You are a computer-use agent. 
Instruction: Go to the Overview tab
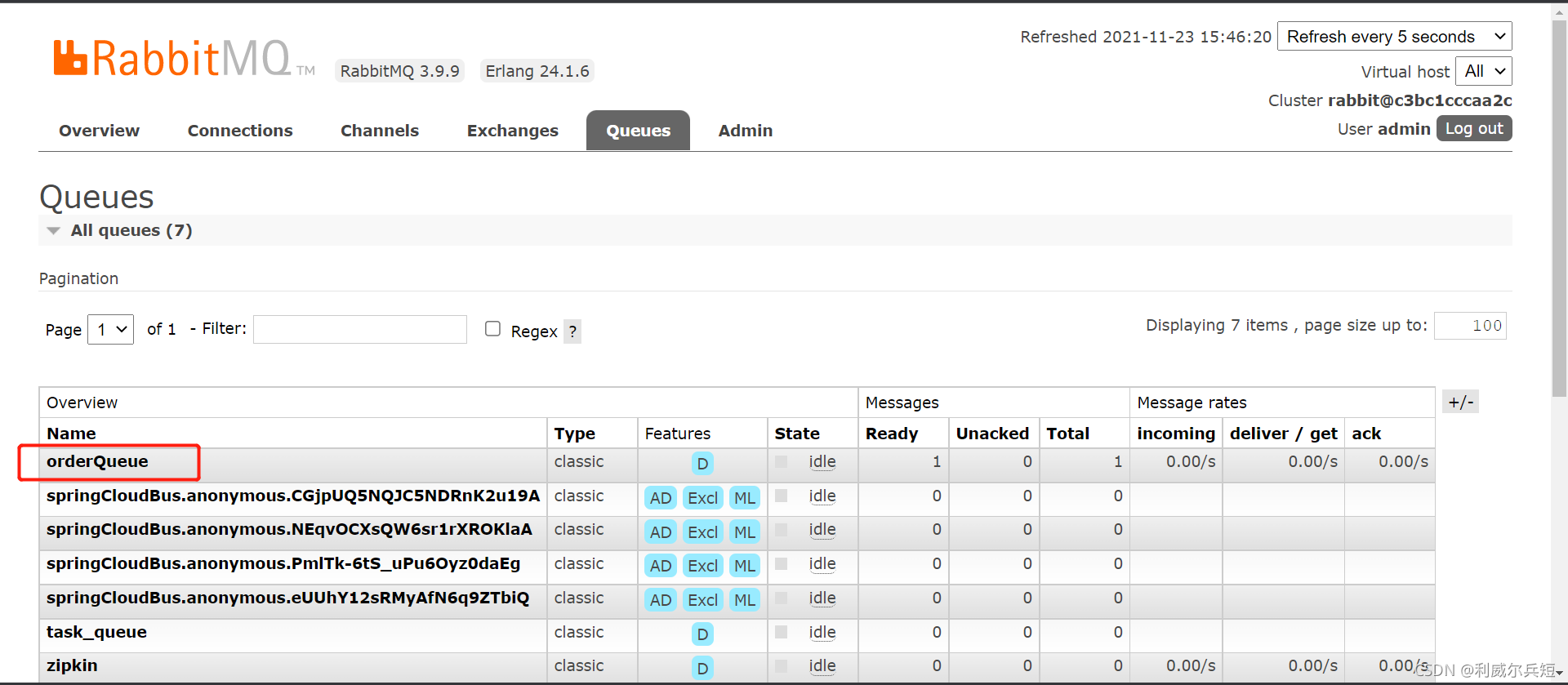pos(99,131)
